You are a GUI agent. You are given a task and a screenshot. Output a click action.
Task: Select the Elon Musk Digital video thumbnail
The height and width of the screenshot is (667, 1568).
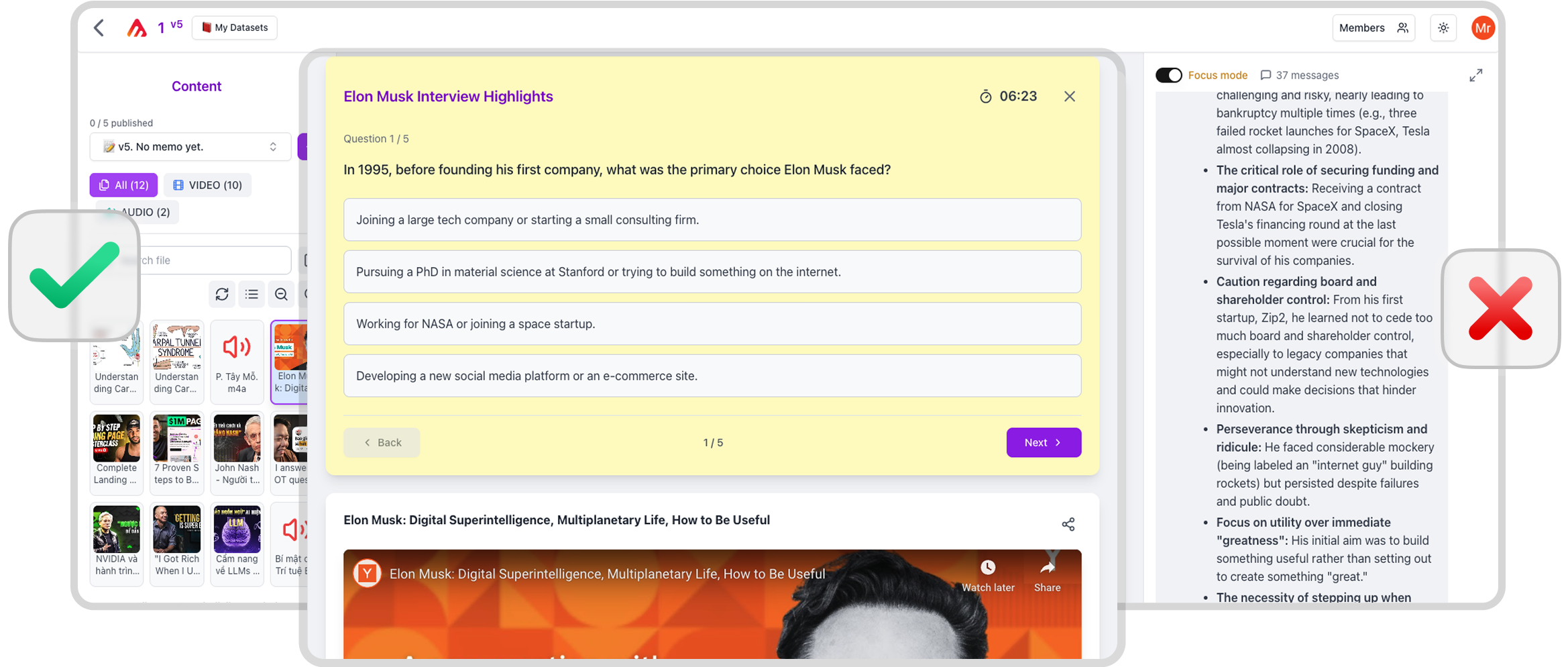coord(290,362)
